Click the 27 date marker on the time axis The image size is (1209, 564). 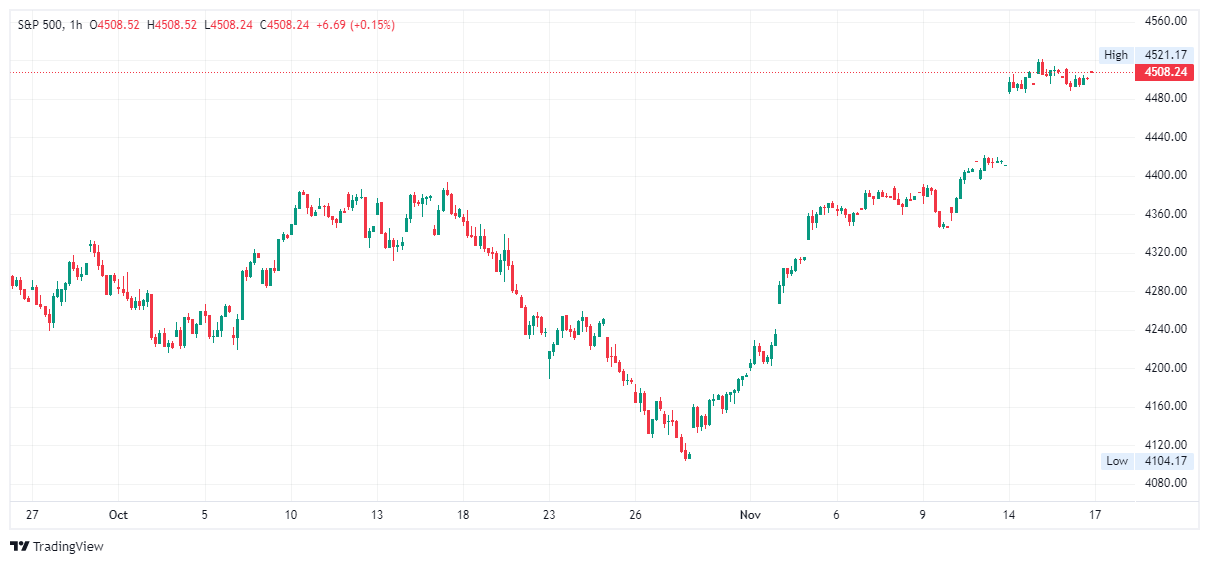pyautogui.click(x=32, y=515)
